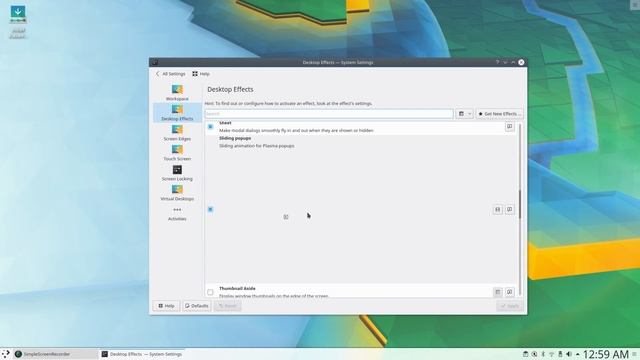Enable the Thumbnail Aside effect checkbox
The width and height of the screenshot is (640, 360).
pos(210,292)
